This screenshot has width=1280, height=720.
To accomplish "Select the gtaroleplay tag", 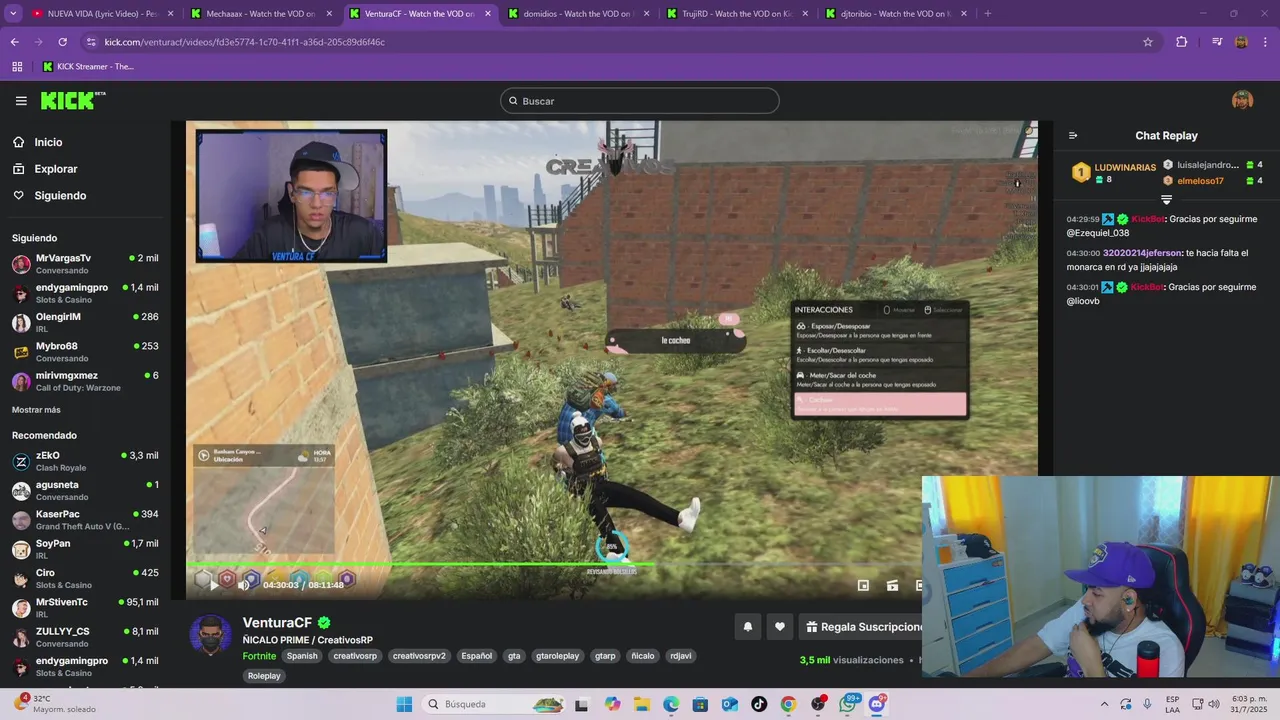I will click(557, 656).
